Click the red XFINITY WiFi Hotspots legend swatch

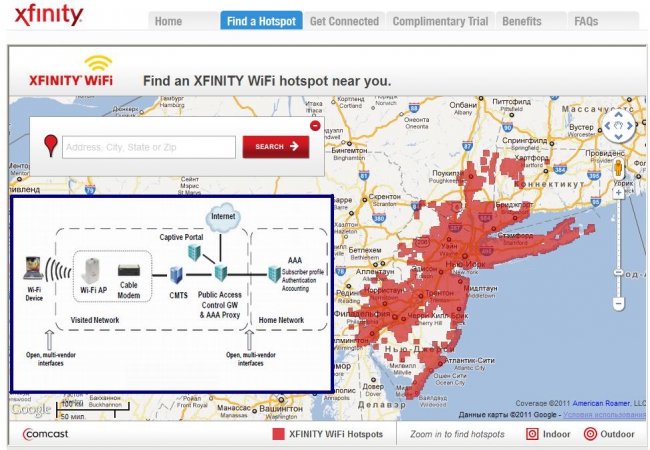tap(278, 434)
